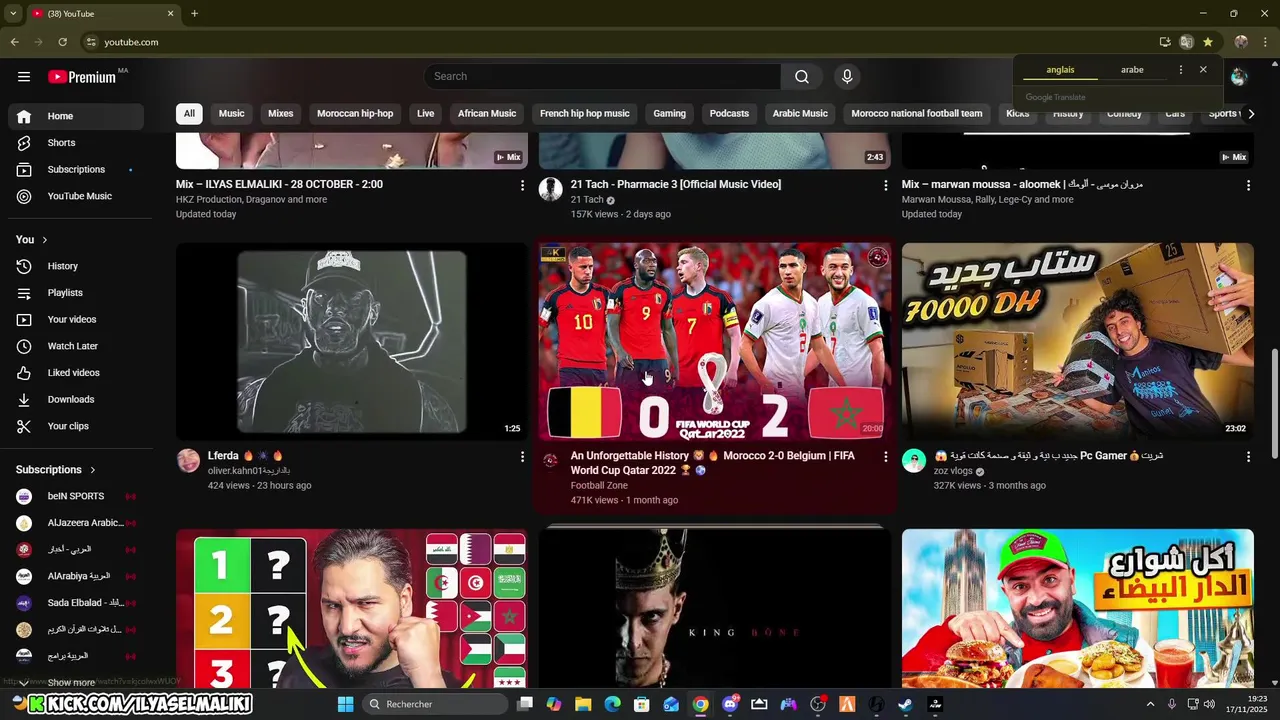Open File Explorer from taskbar

pyautogui.click(x=583, y=704)
